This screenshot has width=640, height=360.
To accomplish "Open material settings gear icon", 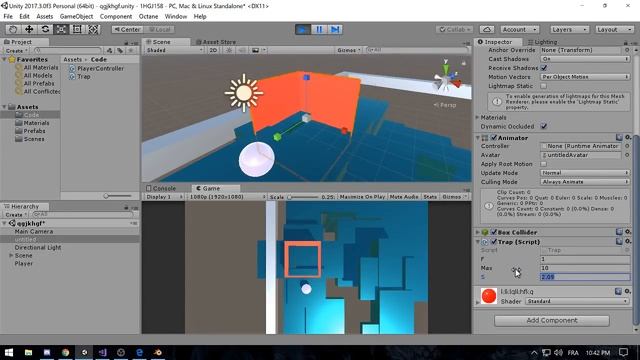I will (x=628, y=291).
